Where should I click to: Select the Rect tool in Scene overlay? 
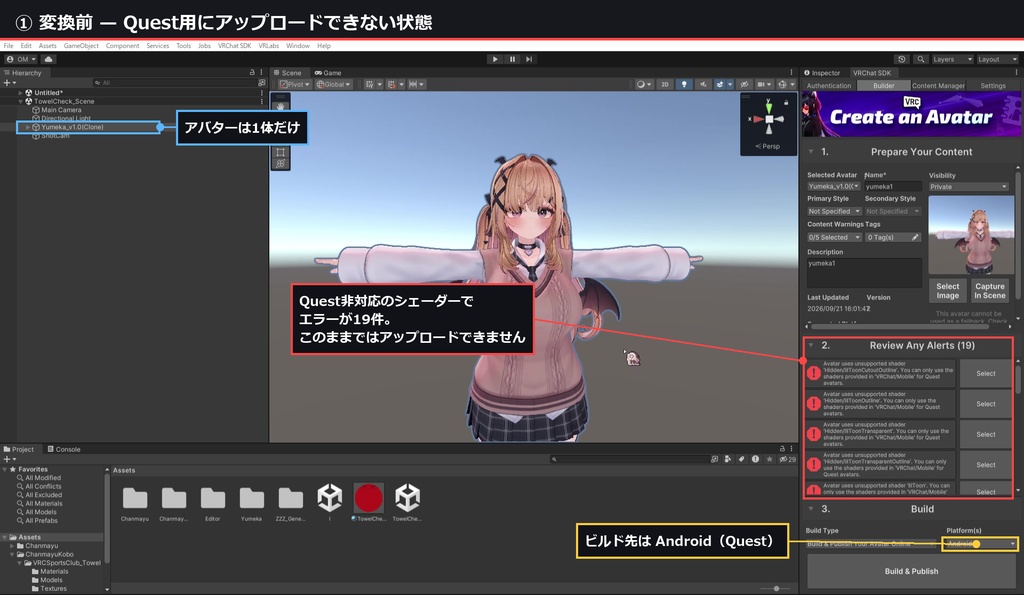(x=280, y=152)
